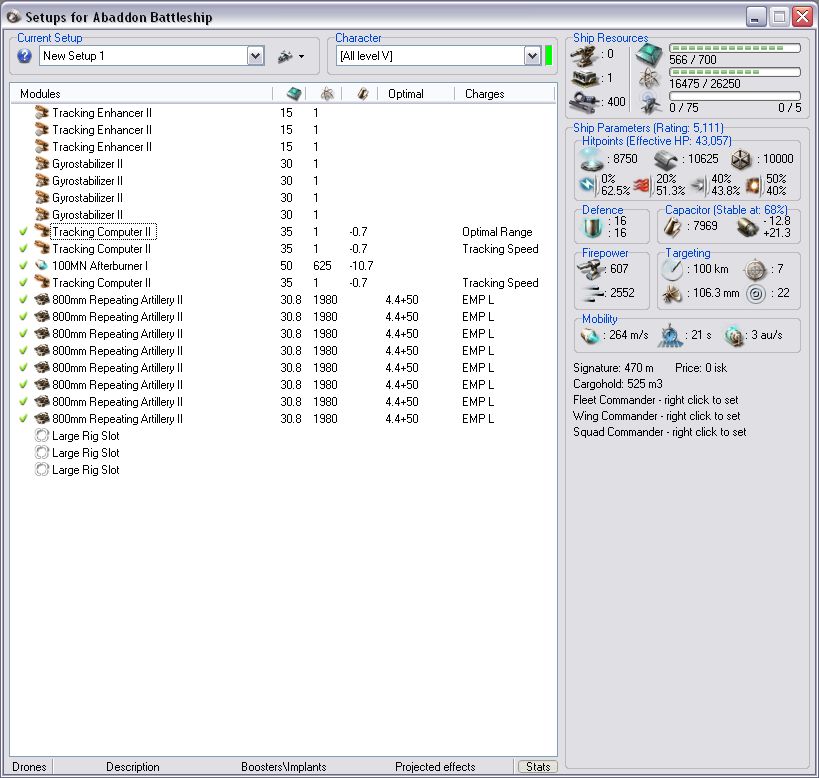Switch to the Drones tab
819x778 pixels.
pyautogui.click(x=29, y=767)
